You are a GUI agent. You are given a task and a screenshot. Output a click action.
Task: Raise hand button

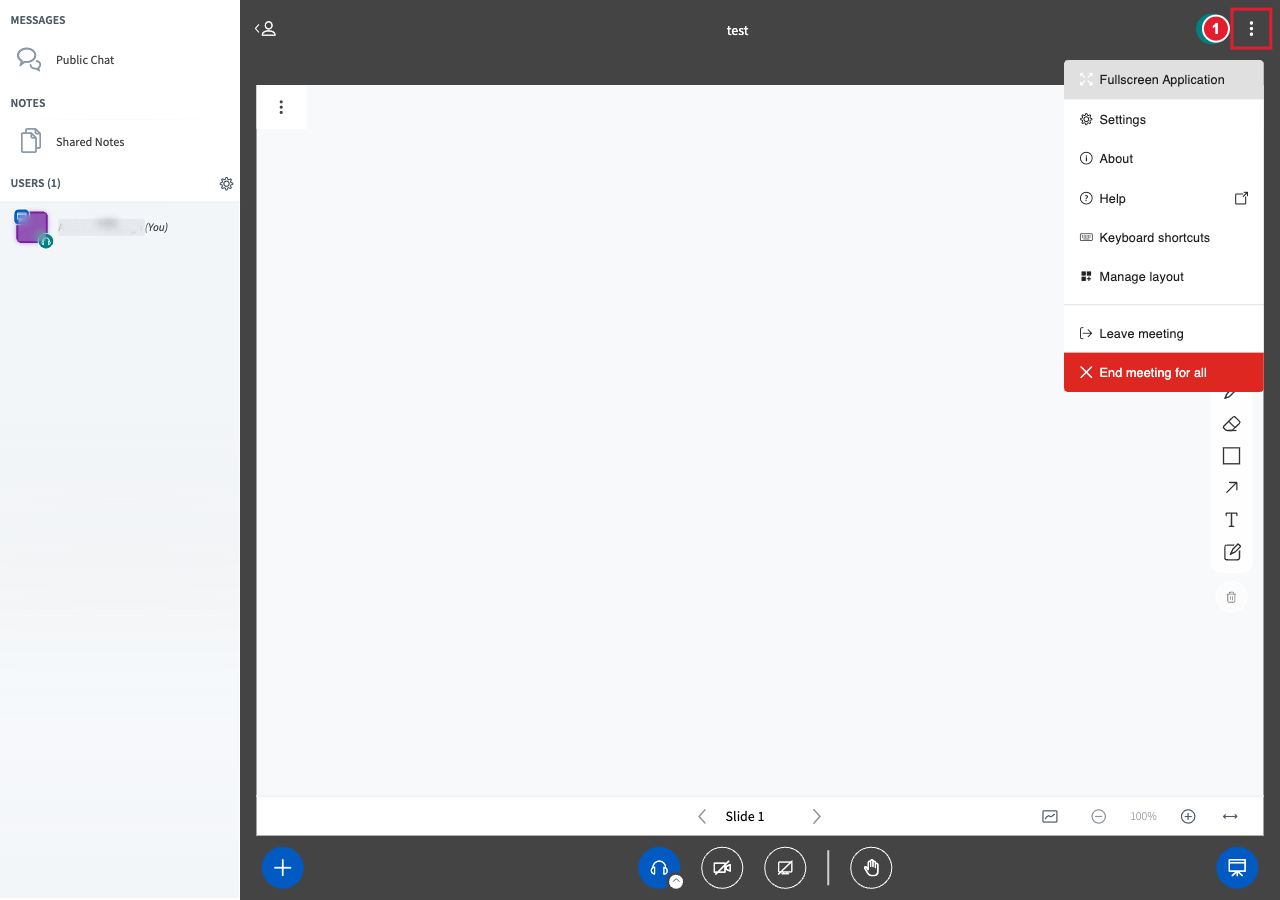pos(871,868)
